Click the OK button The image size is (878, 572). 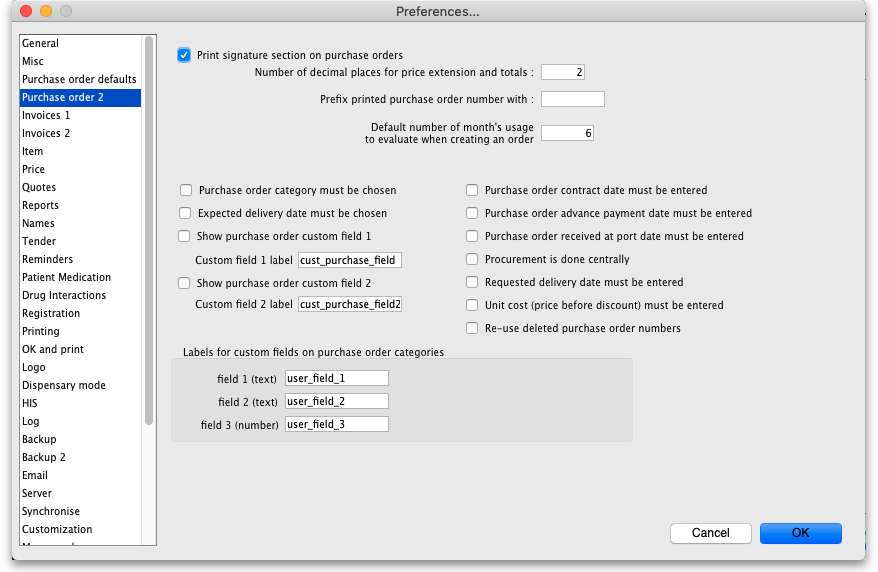pyautogui.click(x=800, y=533)
